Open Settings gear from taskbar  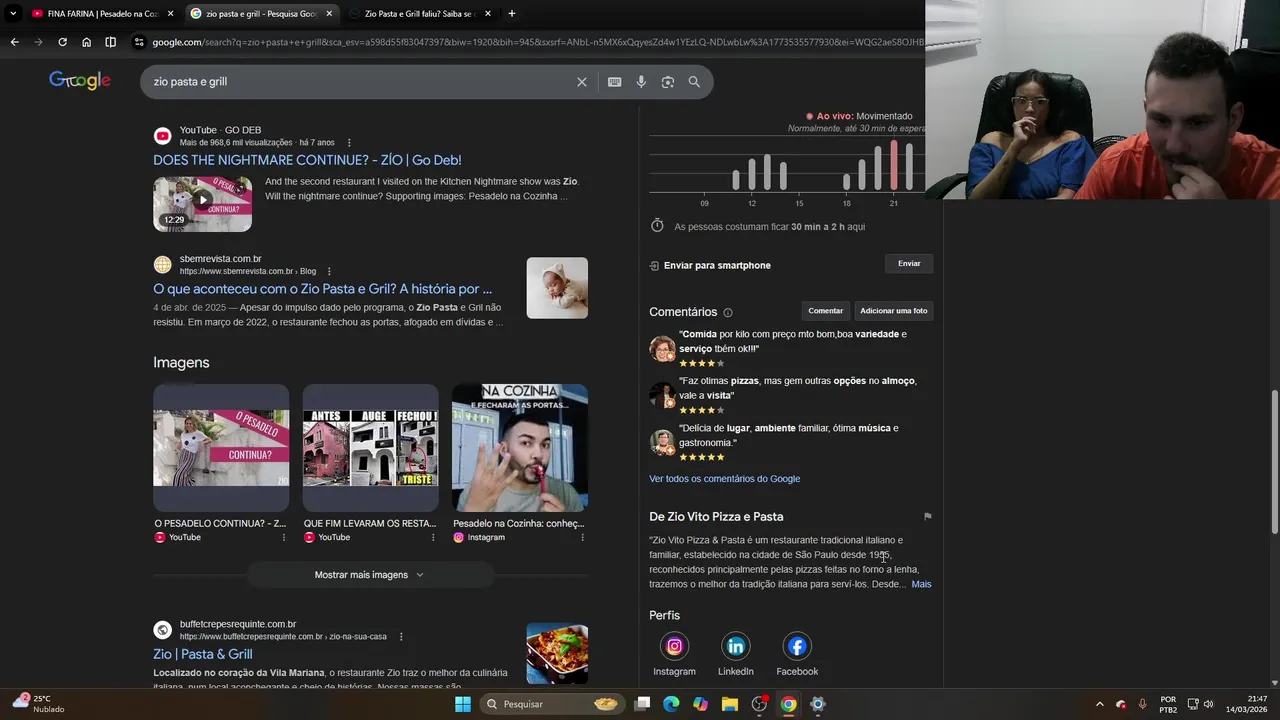pyautogui.click(x=817, y=704)
